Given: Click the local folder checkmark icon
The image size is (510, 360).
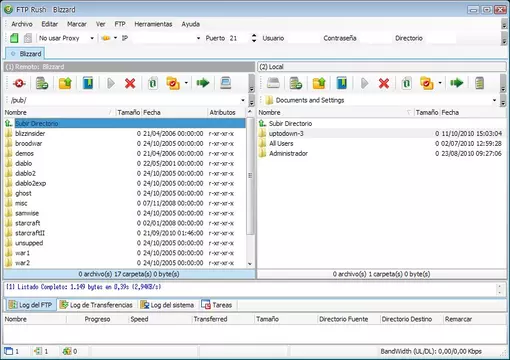Looking at the screenshot, I should coord(427,83).
